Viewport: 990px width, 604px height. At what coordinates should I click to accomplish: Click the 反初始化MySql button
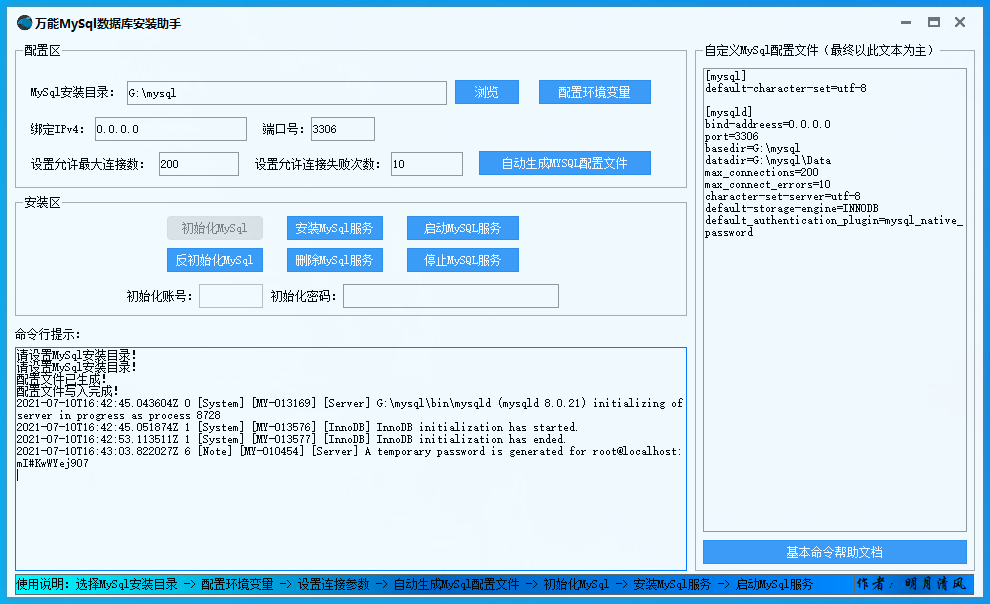click(x=214, y=260)
